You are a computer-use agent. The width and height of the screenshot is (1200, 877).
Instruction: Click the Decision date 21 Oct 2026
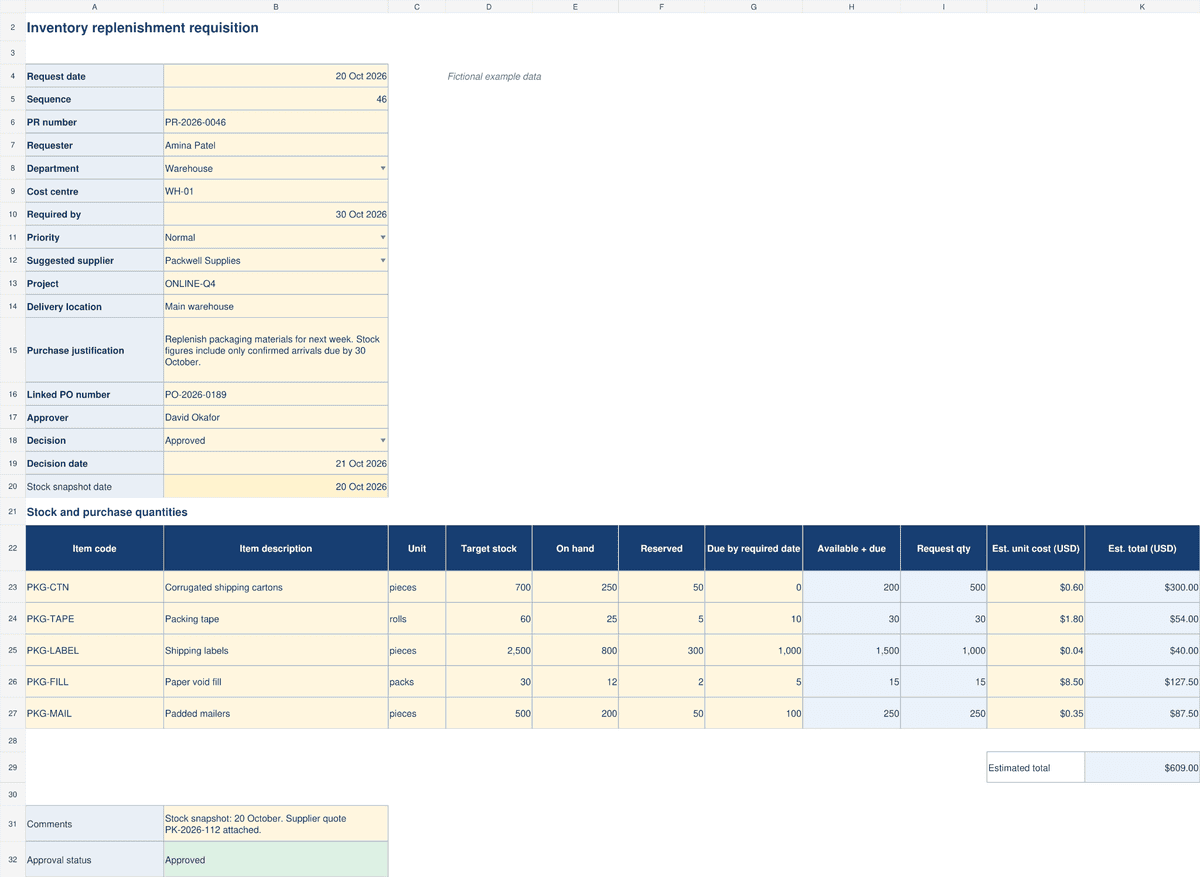click(x=276, y=463)
